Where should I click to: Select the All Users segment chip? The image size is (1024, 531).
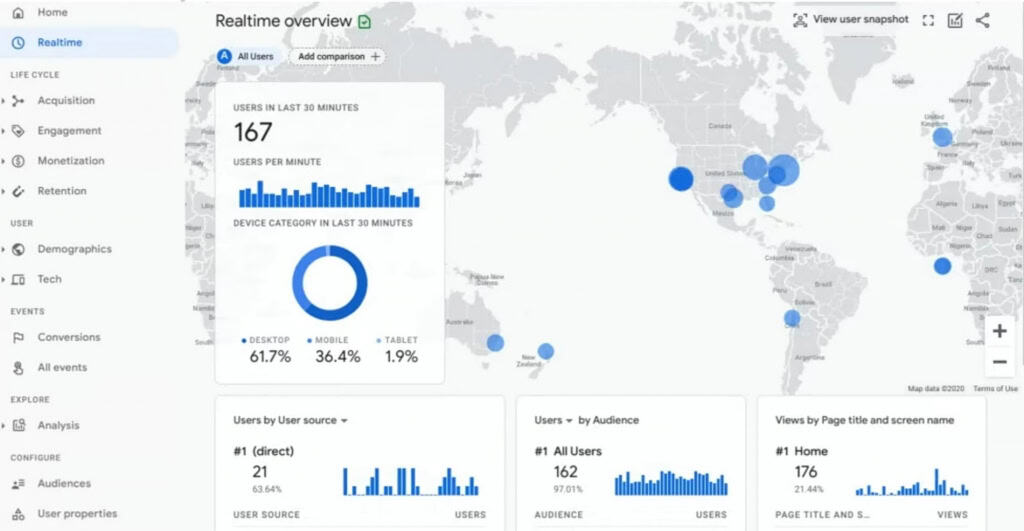coord(246,57)
